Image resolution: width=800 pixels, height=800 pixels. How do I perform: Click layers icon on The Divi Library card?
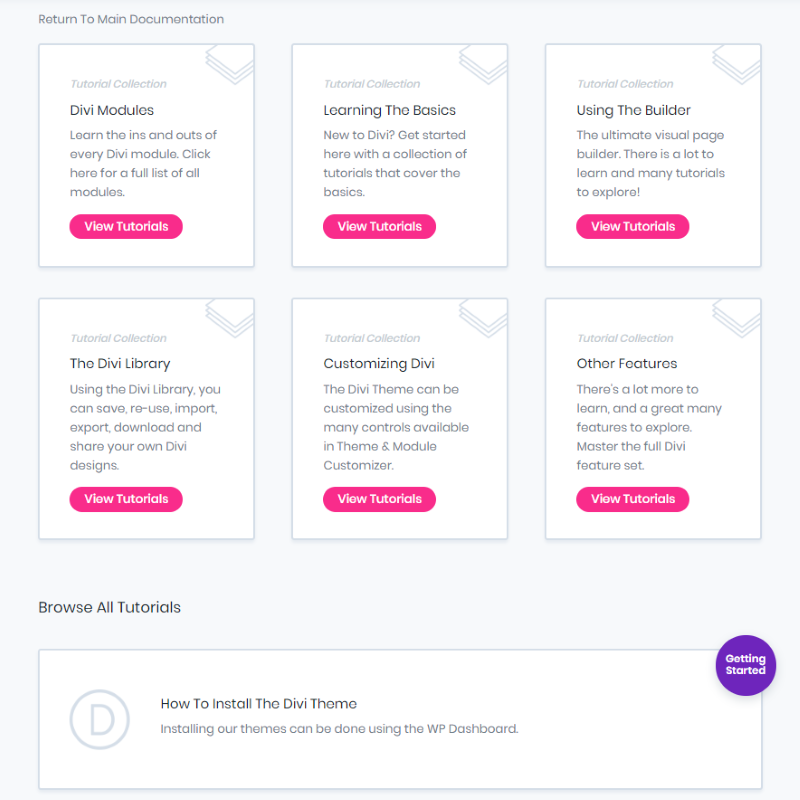[x=230, y=318]
